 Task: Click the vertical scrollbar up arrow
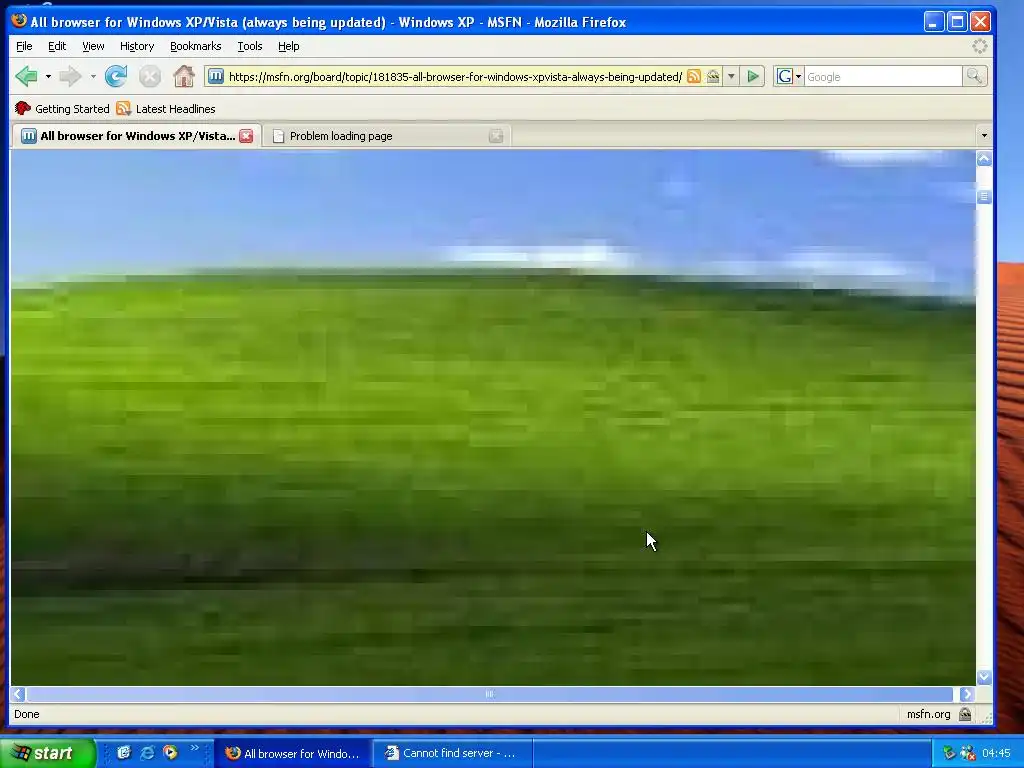coord(984,158)
